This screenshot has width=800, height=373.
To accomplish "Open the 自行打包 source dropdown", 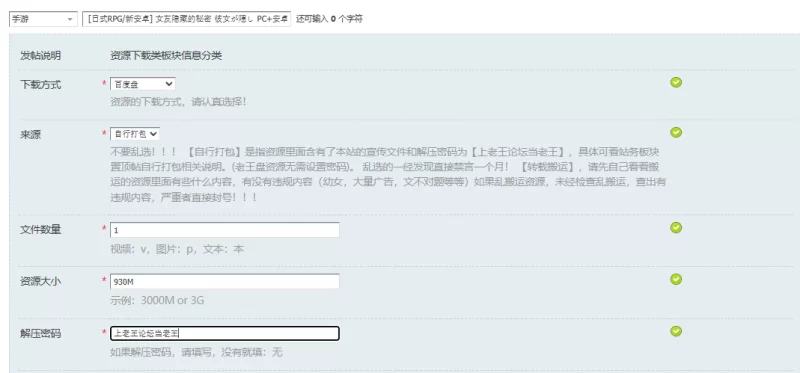I will point(135,134).
